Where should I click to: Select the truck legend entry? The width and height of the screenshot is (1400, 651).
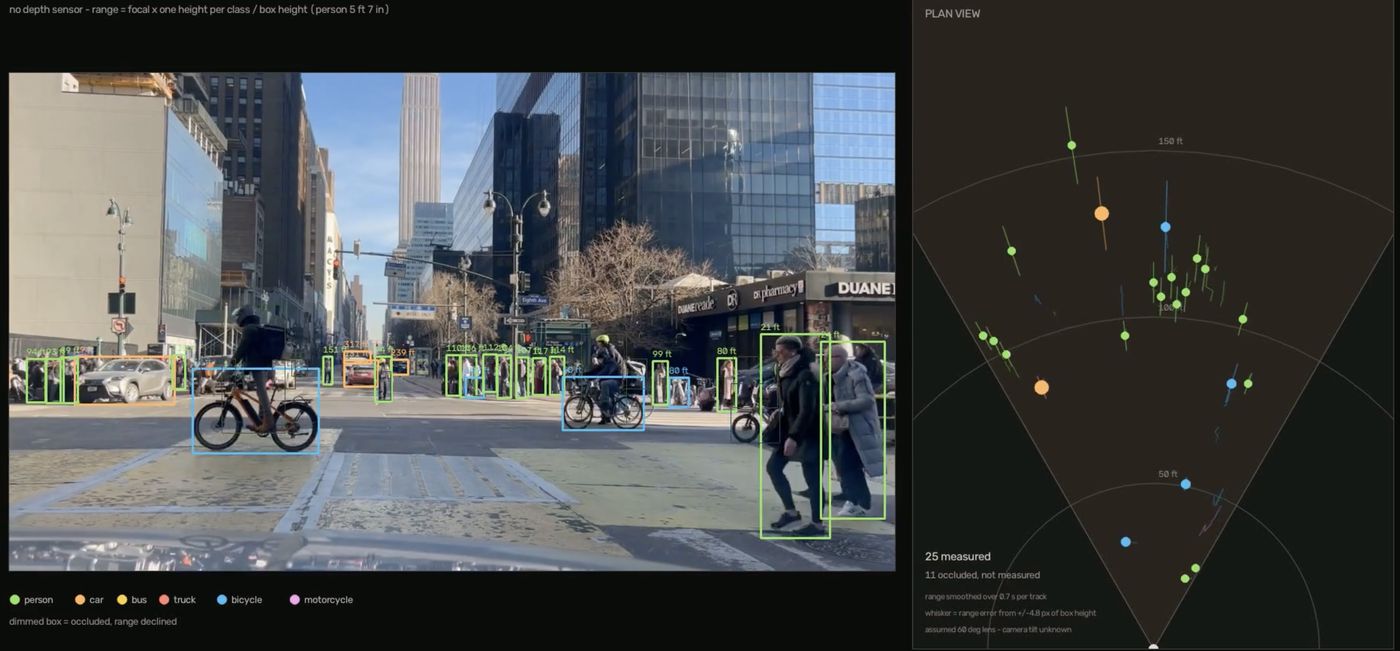(x=177, y=600)
